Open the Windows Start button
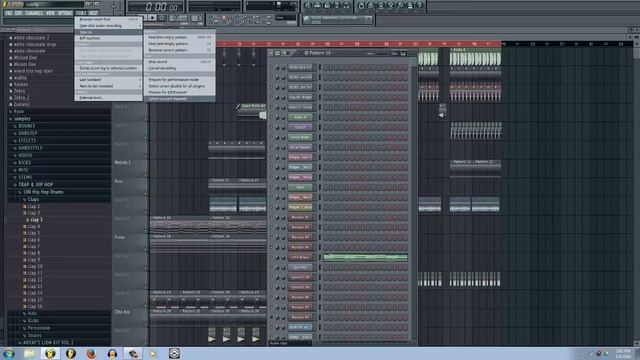640x360 pixels. [9, 353]
